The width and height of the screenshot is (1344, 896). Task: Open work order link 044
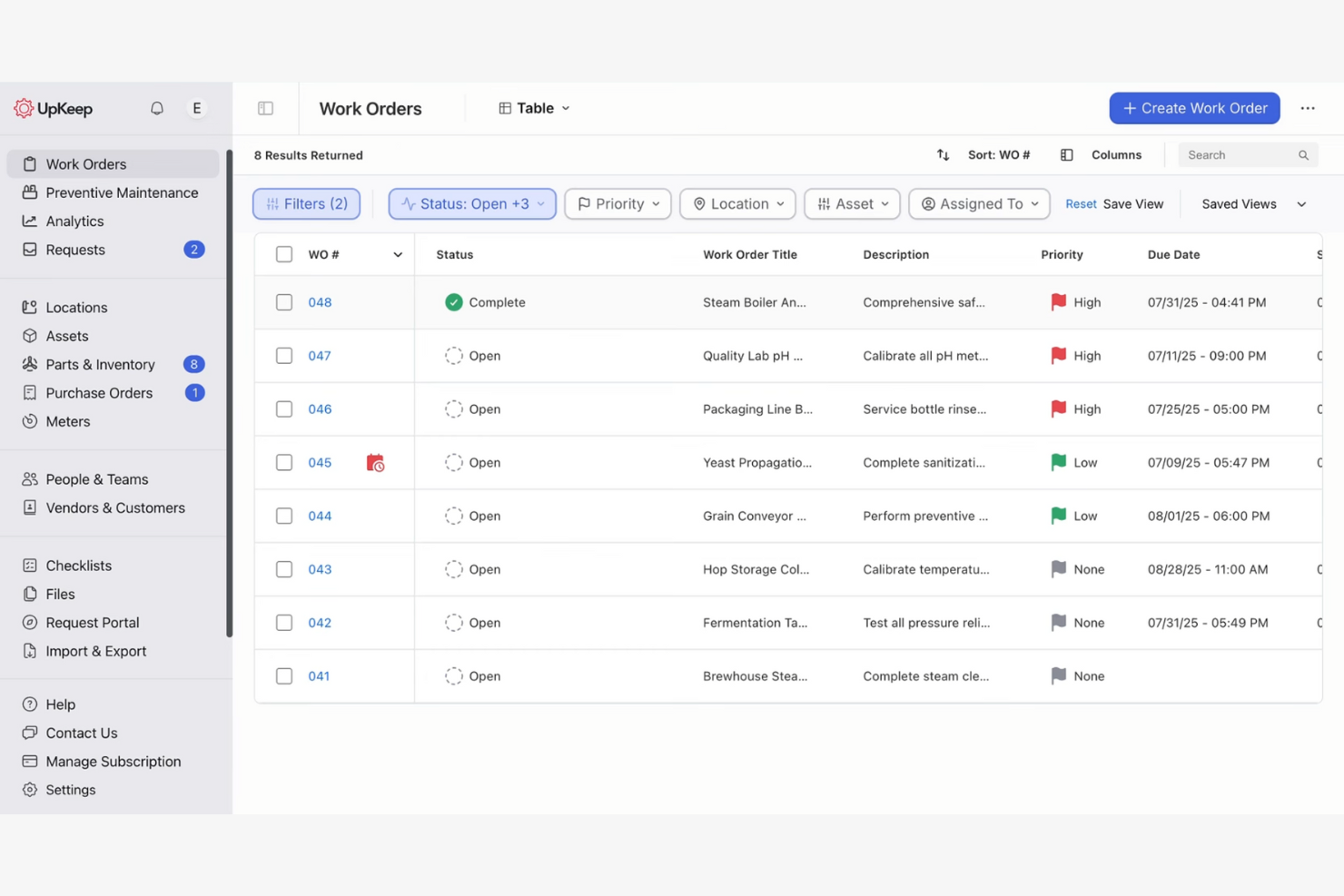coord(320,516)
